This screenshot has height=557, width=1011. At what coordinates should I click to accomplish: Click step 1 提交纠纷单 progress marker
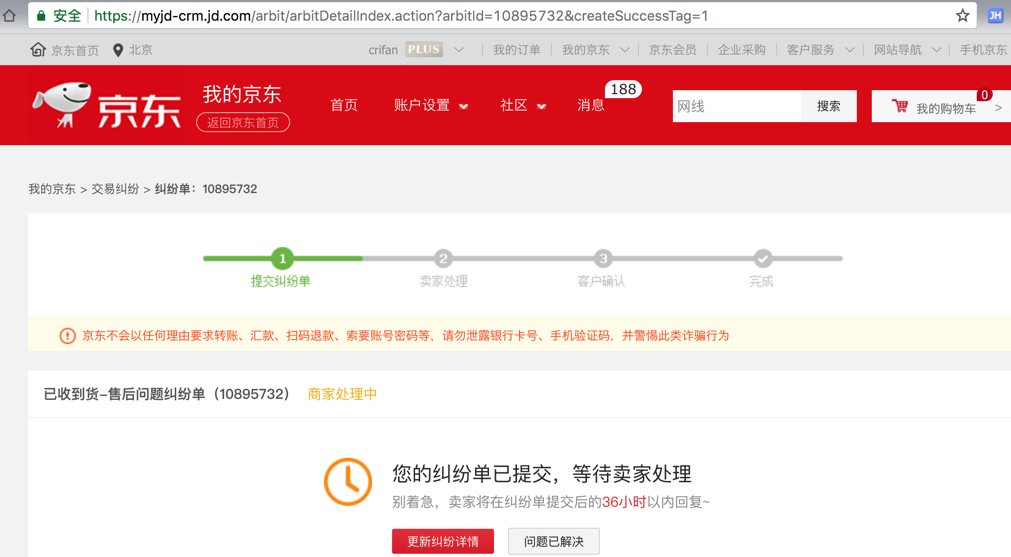[x=282, y=259]
